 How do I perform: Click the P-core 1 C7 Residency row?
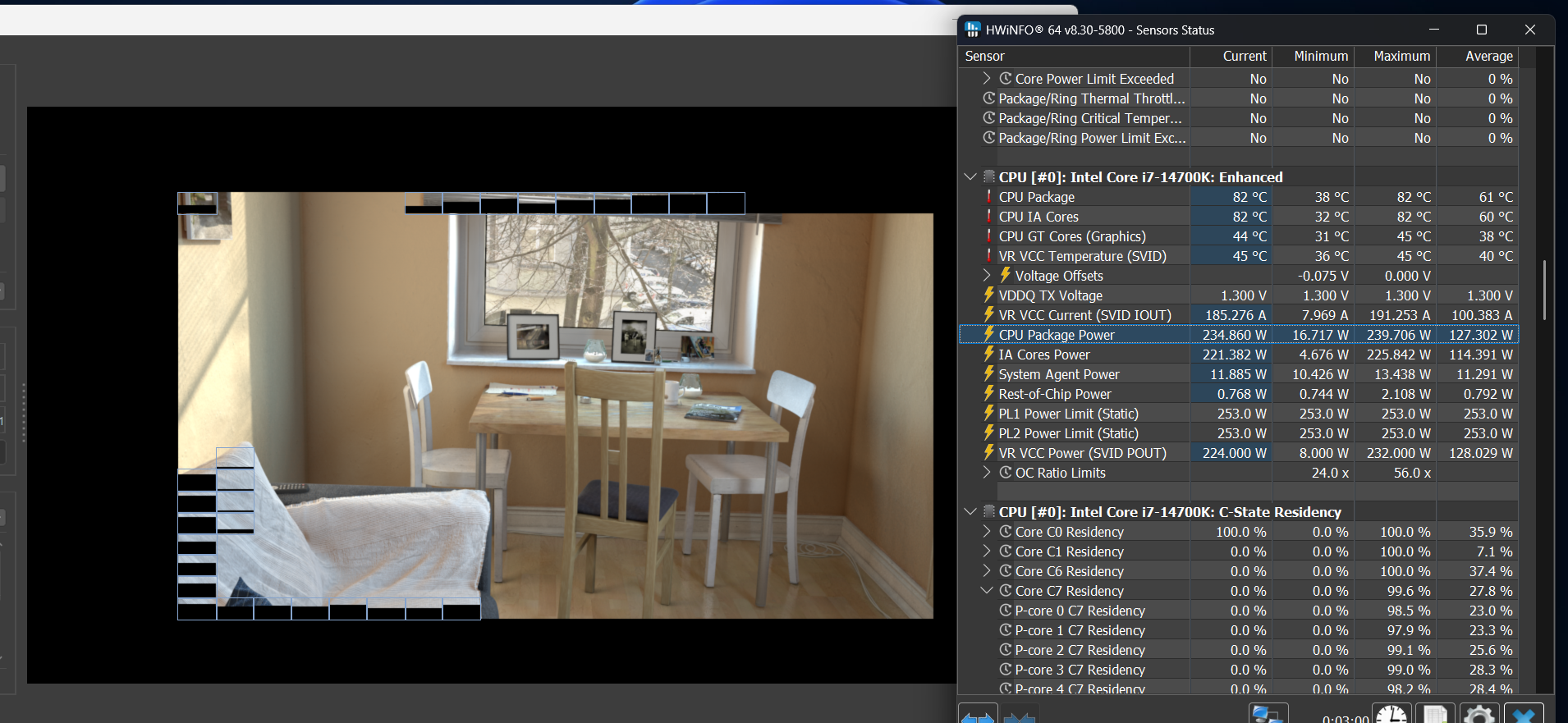(1239, 630)
